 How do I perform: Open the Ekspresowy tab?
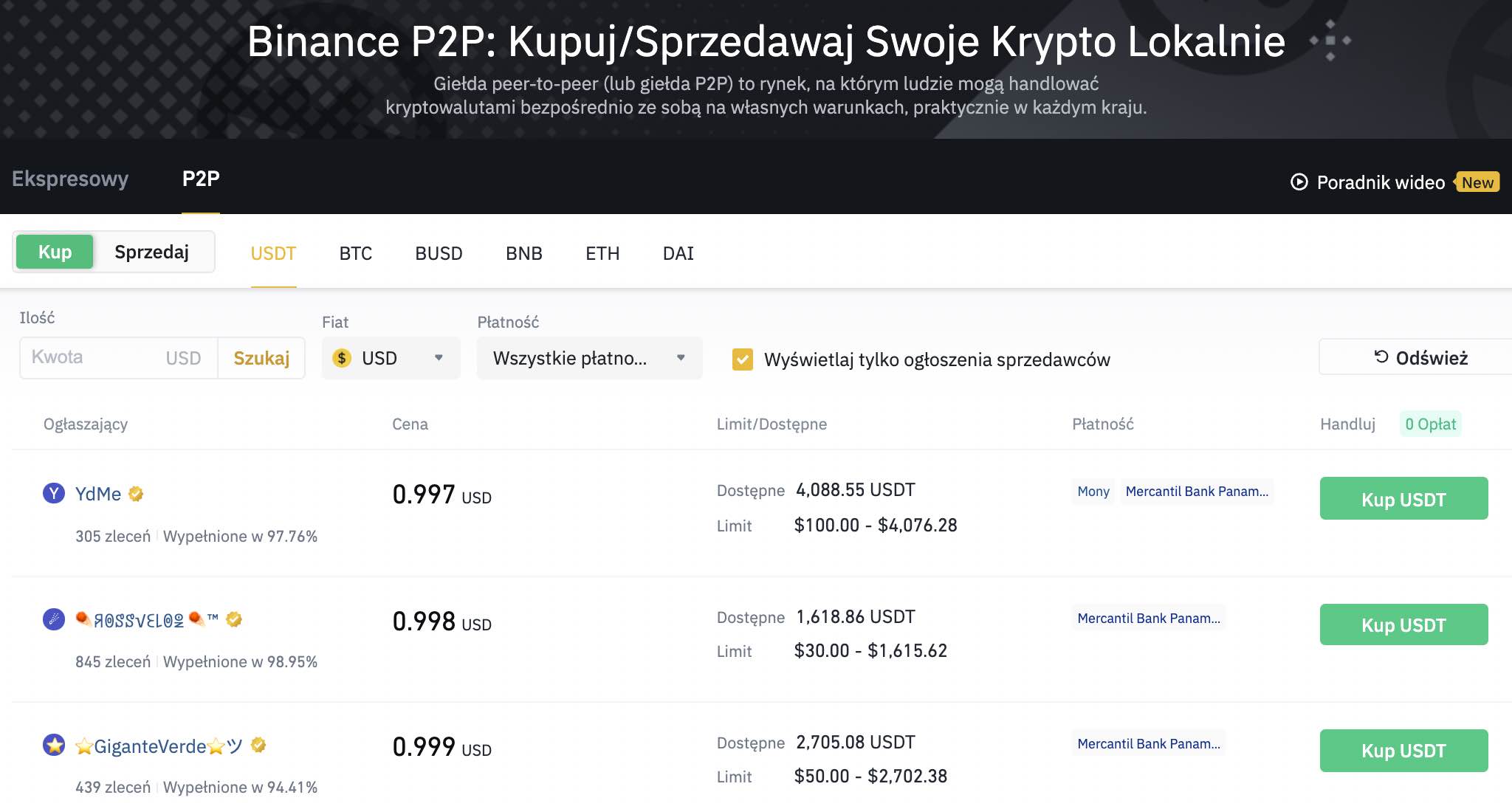tap(70, 179)
